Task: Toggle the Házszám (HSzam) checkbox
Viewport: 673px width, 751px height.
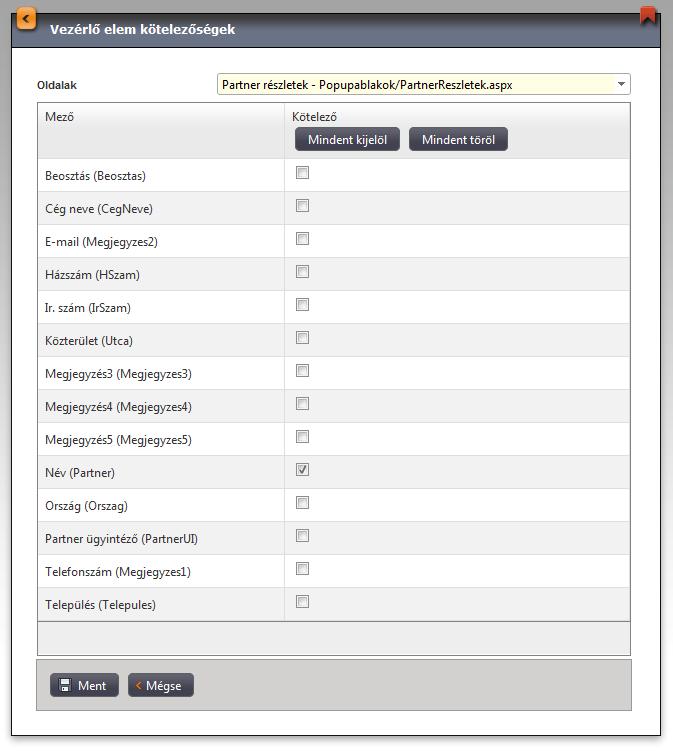Action: click(302, 272)
